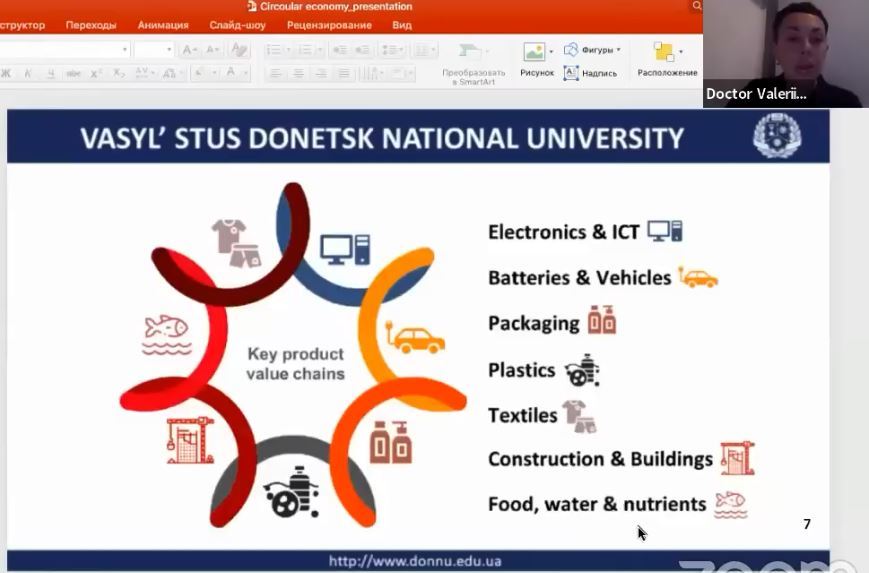Select the university crest logo on the slide
Viewport: 869px width, 573px height.
click(777, 136)
